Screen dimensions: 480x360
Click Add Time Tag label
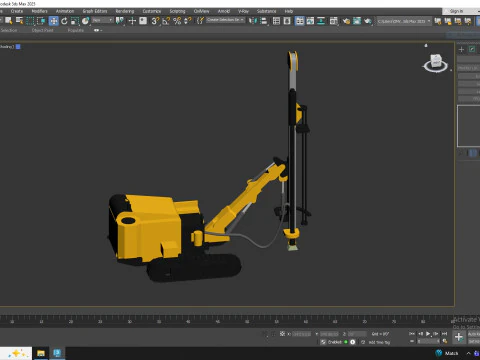(379, 342)
